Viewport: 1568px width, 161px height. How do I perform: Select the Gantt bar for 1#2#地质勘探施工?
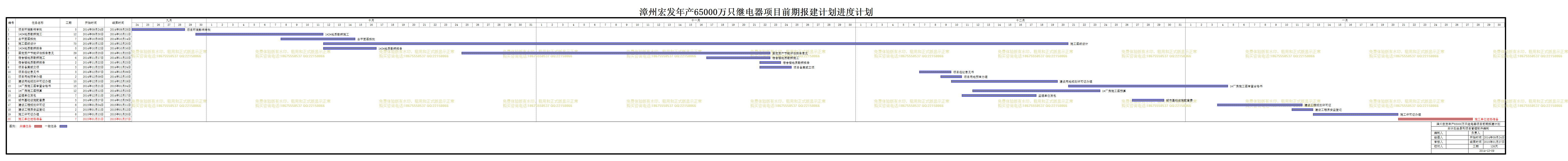[x=259, y=34]
